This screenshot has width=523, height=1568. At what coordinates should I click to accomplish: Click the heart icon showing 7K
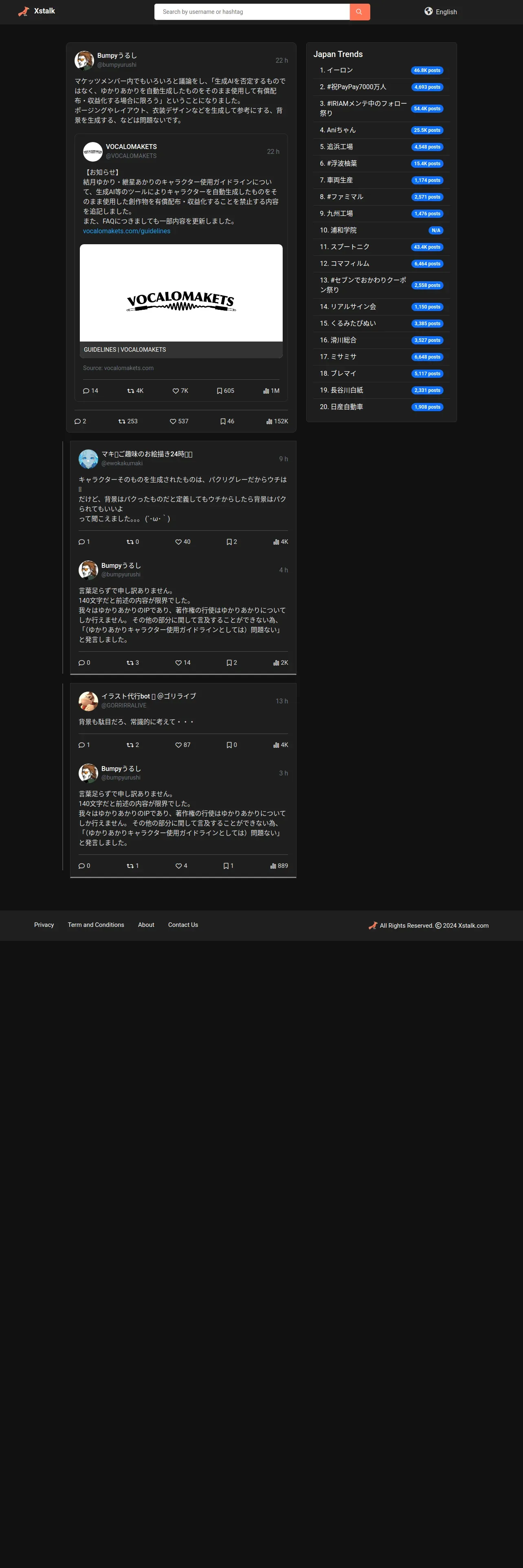[x=175, y=391]
